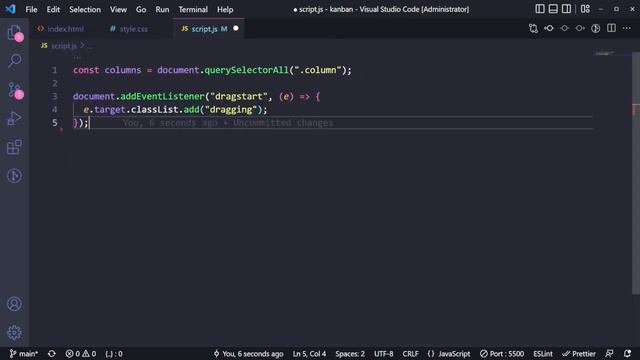The height and width of the screenshot is (360, 640).
Task: Open the Go menu
Action: pos(141,9)
